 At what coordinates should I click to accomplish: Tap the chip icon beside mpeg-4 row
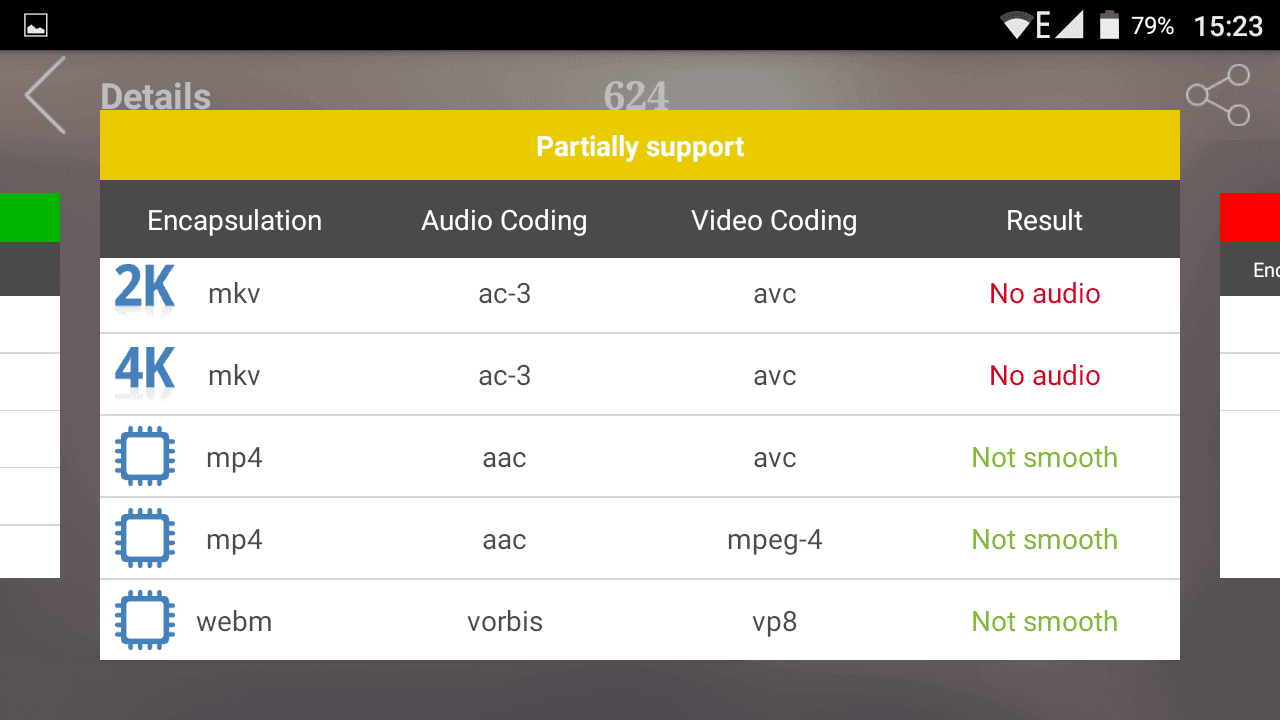point(145,539)
